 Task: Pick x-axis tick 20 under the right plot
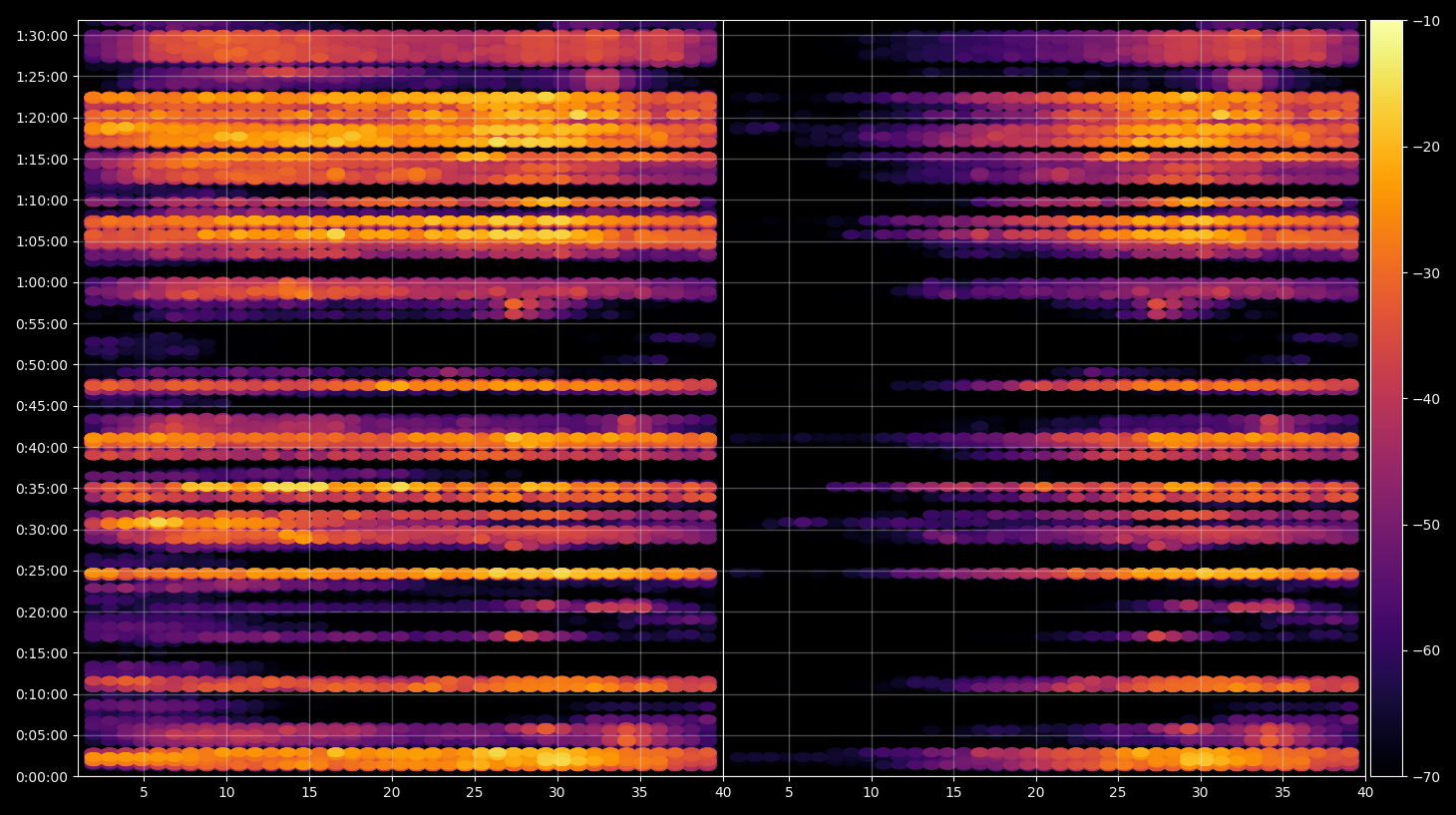[x=1036, y=793]
